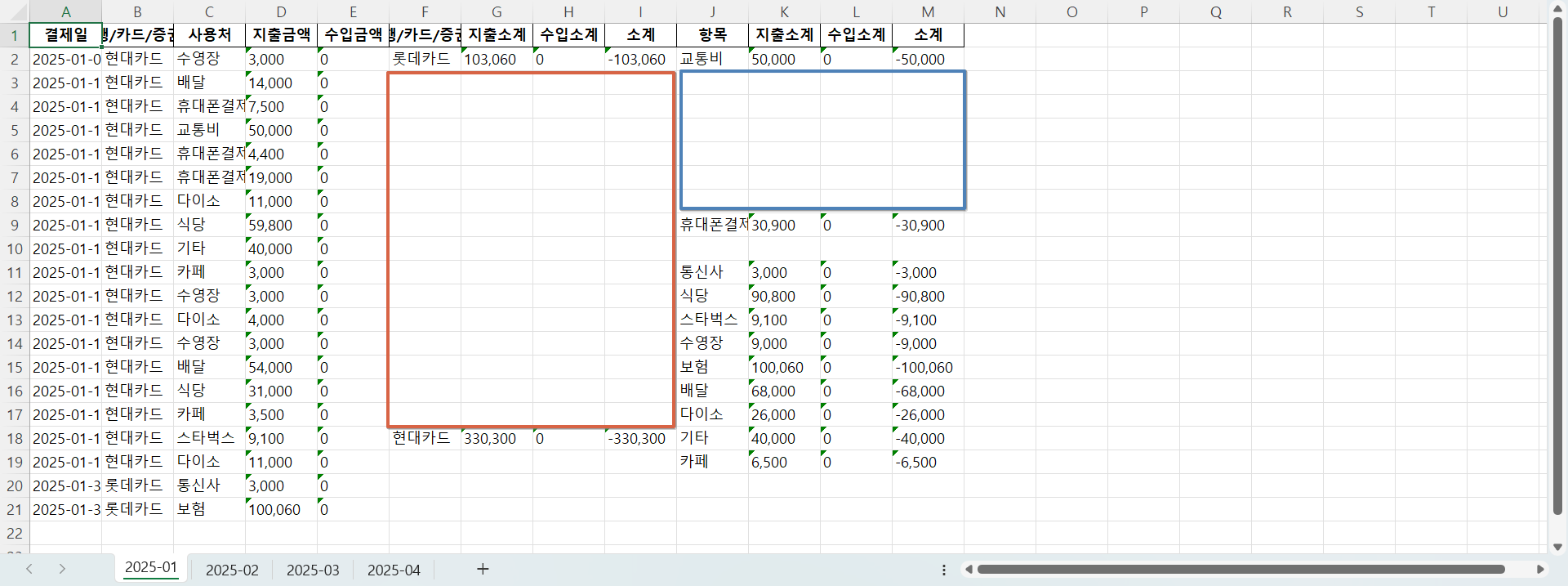Select cell showing 59,800

(x=281, y=225)
